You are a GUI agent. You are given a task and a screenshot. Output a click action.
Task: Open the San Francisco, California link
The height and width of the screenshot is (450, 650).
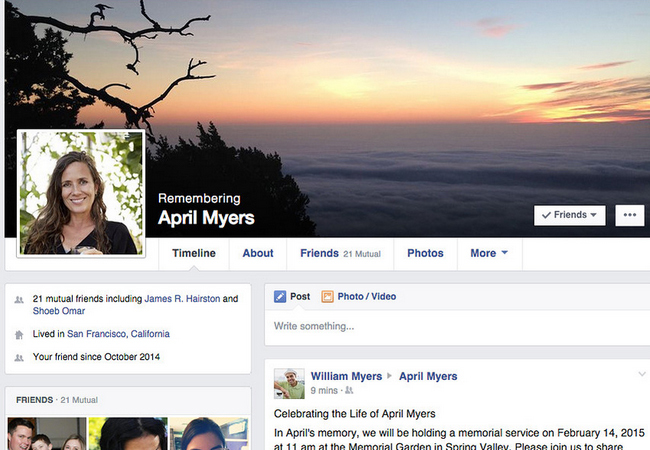click(118, 334)
